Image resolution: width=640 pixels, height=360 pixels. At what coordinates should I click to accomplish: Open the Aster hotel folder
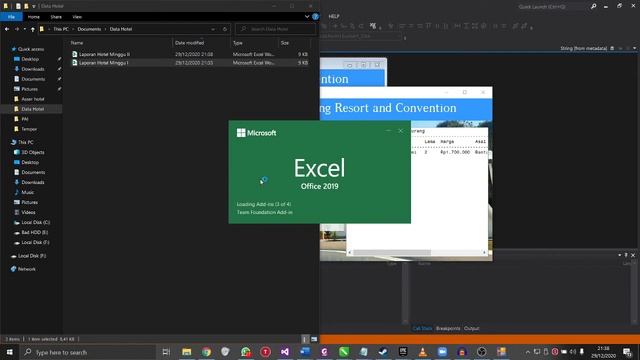(x=33, y=99)
